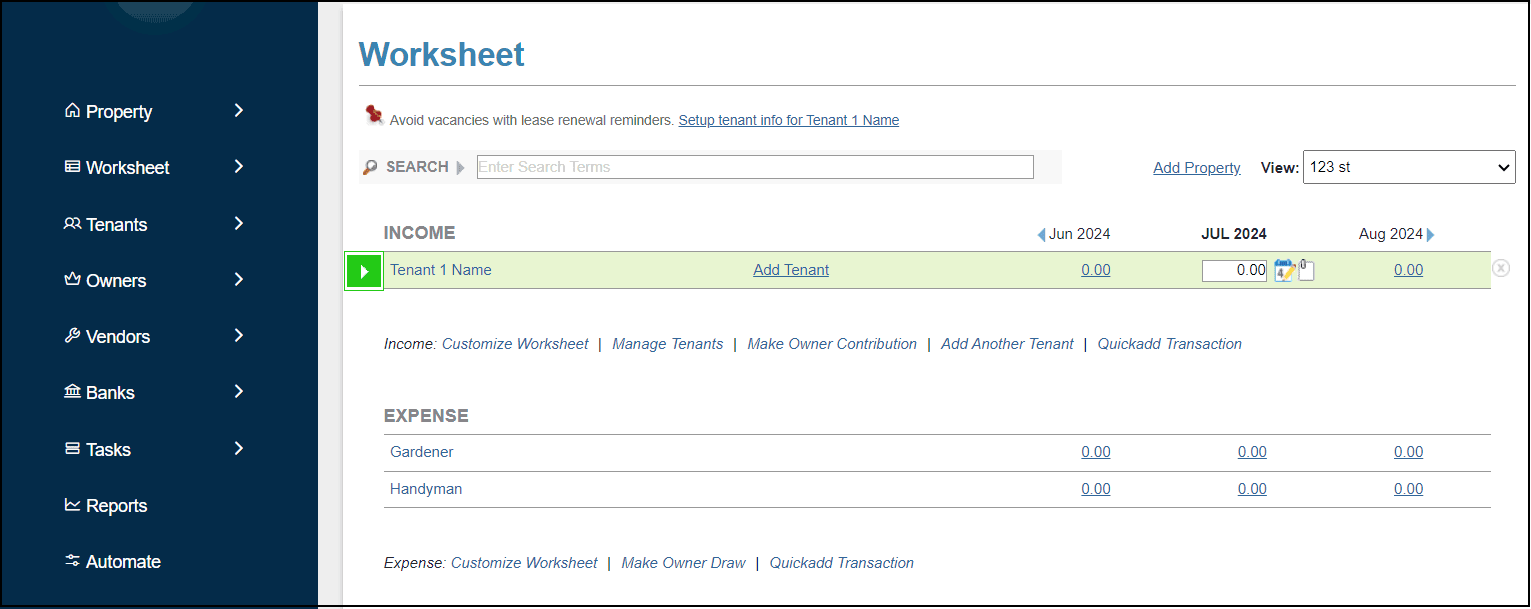Open the Automate sidebar item

pyautogui.click(x=123, y=562)
